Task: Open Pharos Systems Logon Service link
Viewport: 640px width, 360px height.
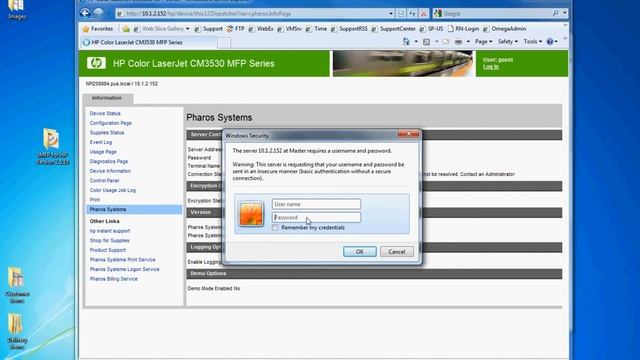Action: tap(124, 269)
